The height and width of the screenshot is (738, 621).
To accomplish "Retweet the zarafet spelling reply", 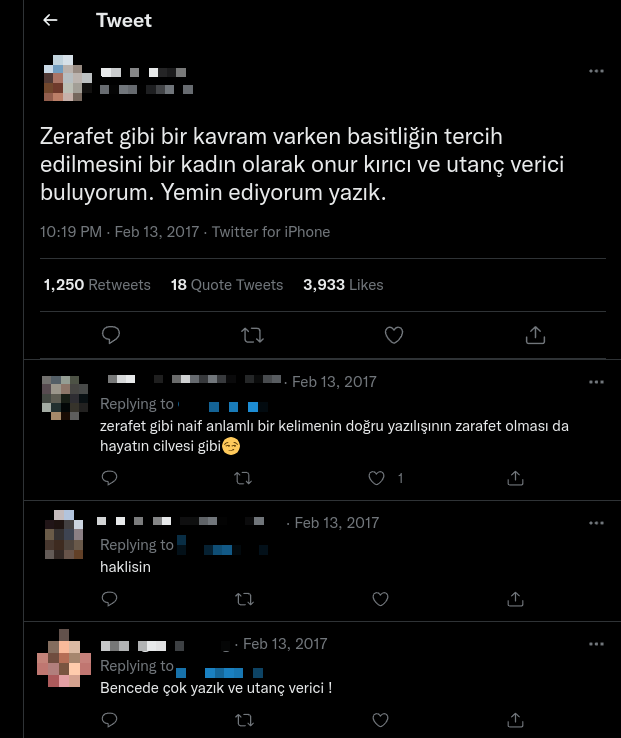I will click(243, 479).
